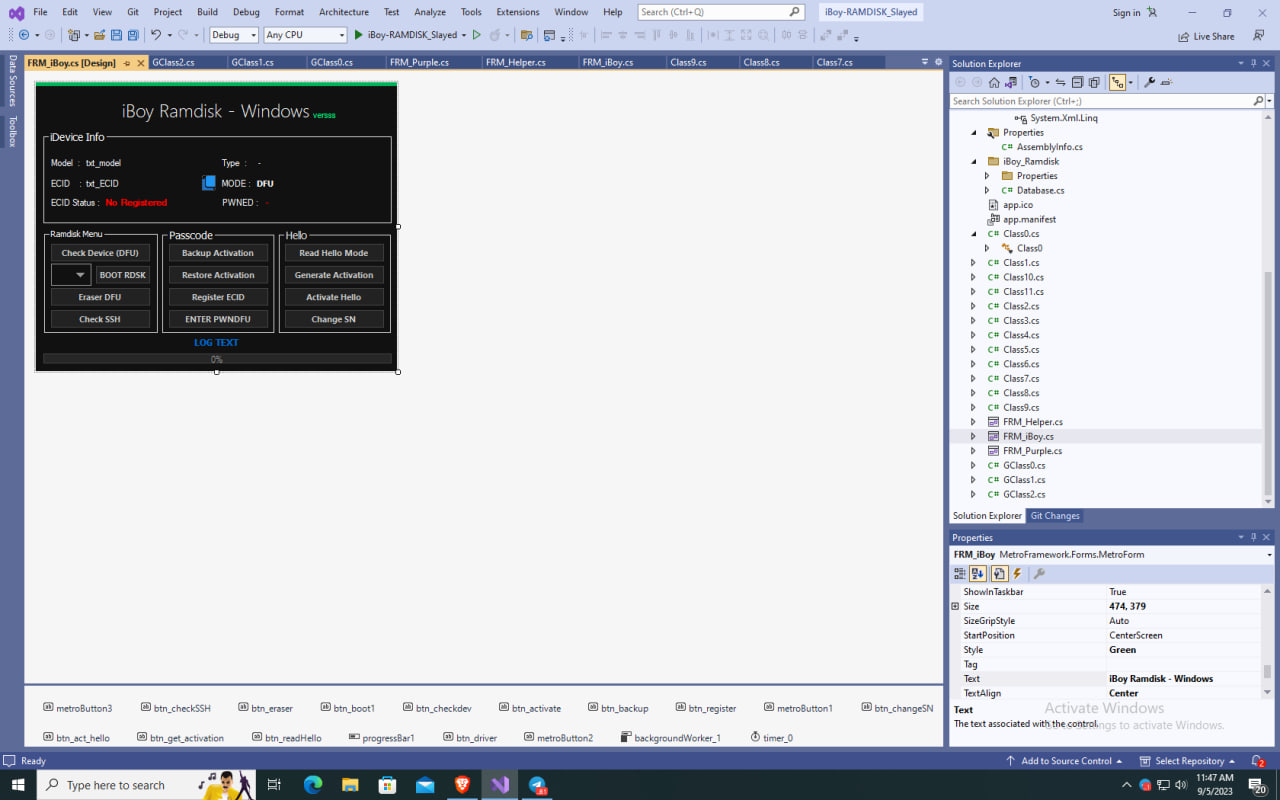Click the Properties page icon in the Properties panel
Viewport: 1280px width, 800px height.
point(998,574)
